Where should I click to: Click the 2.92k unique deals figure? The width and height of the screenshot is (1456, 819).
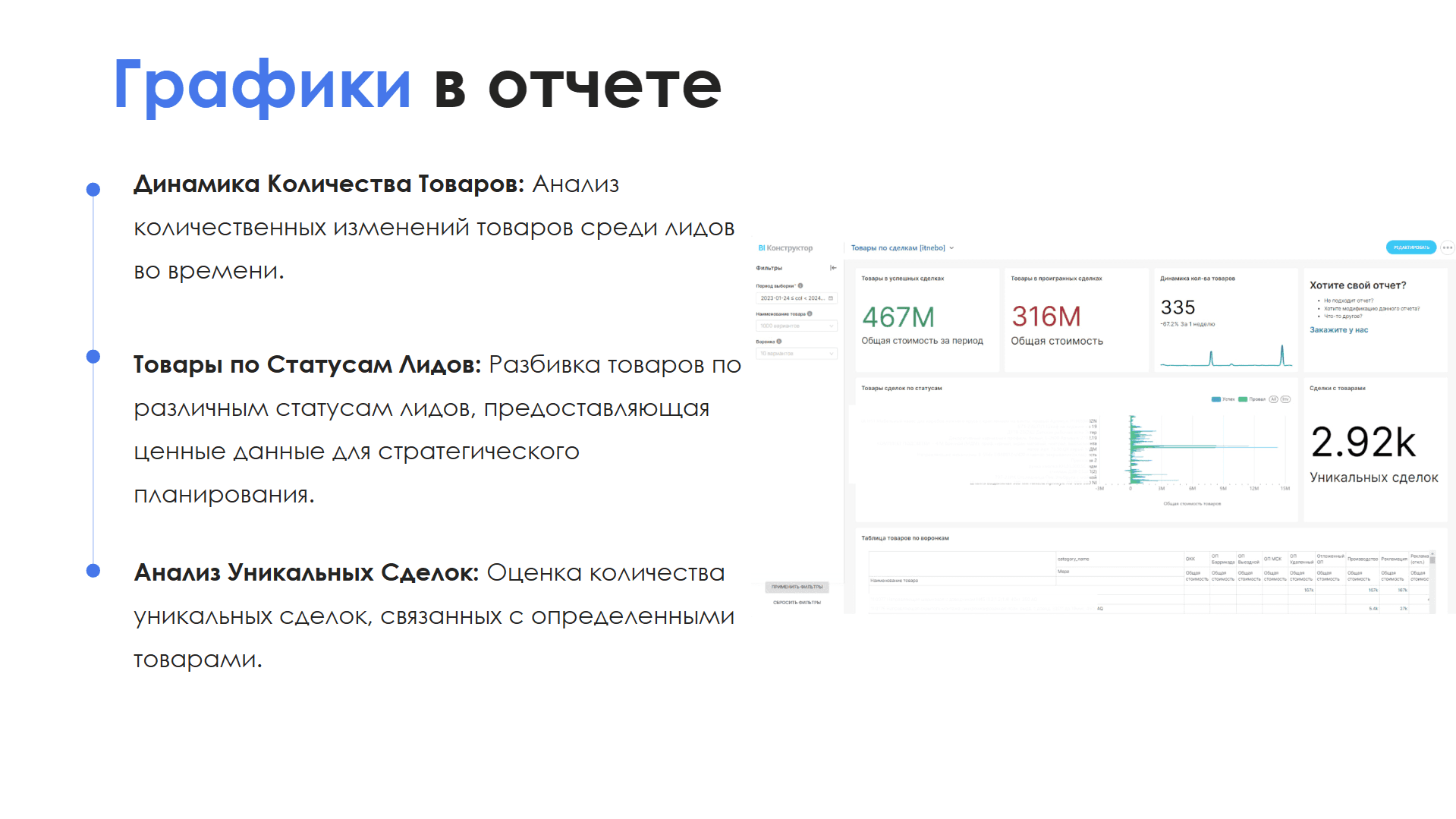[1363, 442]
